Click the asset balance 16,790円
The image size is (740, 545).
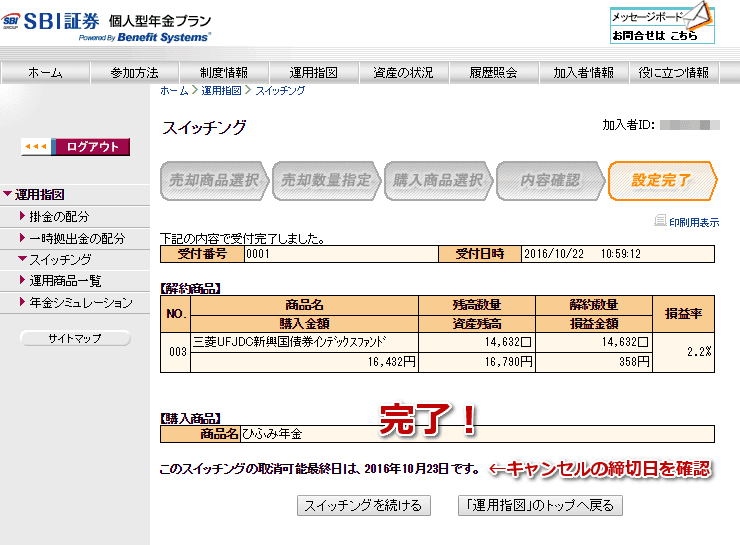tap(509, 362)
